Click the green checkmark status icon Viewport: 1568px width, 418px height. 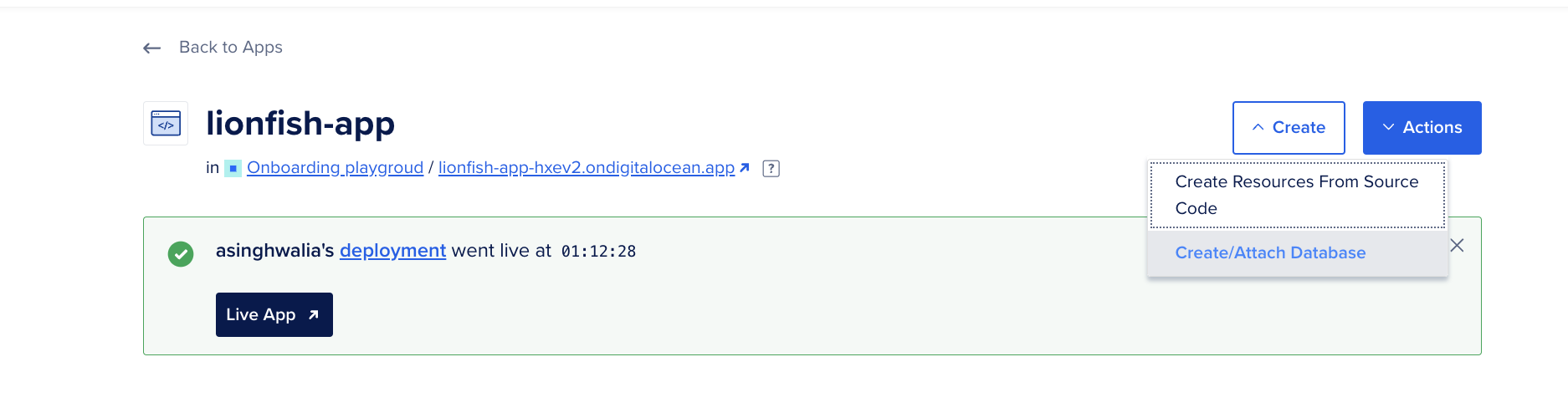tap(181, 253)
